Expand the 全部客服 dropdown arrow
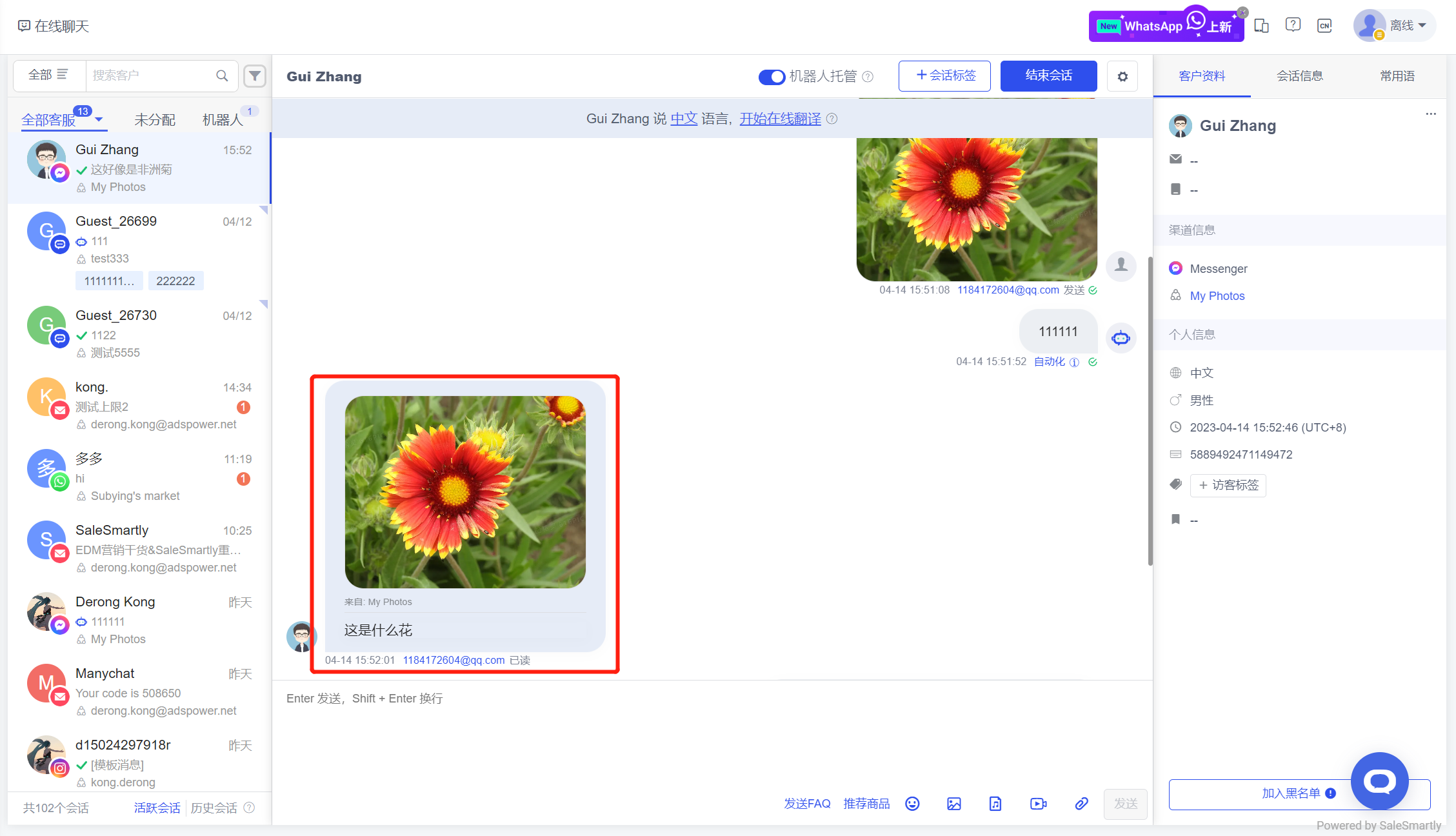This screenshot has height=836, width=1456. (x=99, y=120)
